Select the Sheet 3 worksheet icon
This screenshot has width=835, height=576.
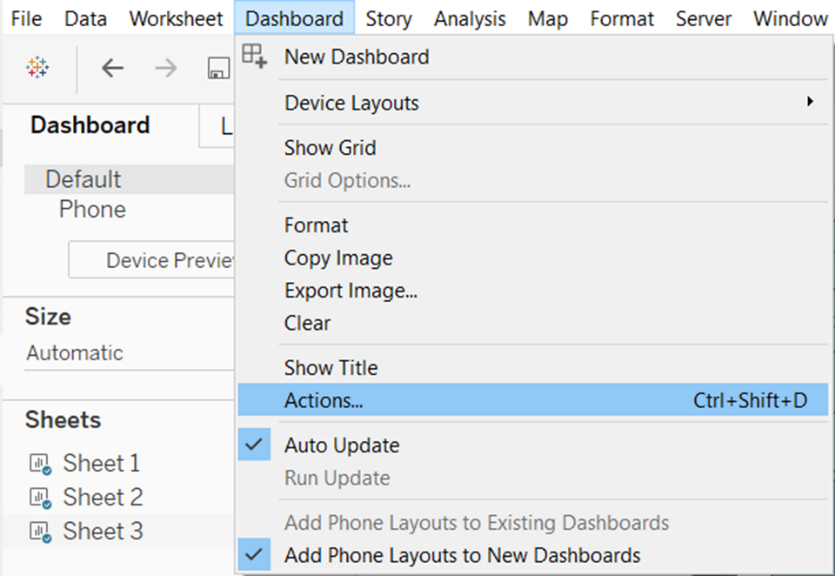tap(40, 531)
